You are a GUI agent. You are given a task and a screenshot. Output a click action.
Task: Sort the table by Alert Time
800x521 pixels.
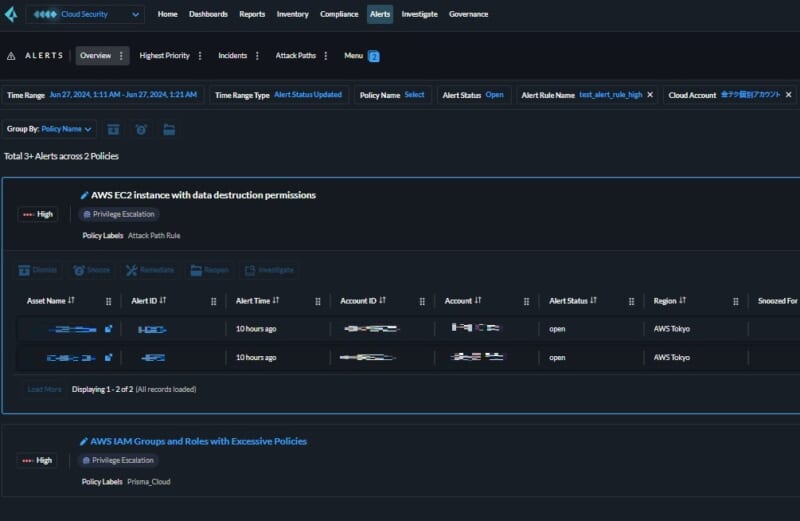click(x=275, y=300)
